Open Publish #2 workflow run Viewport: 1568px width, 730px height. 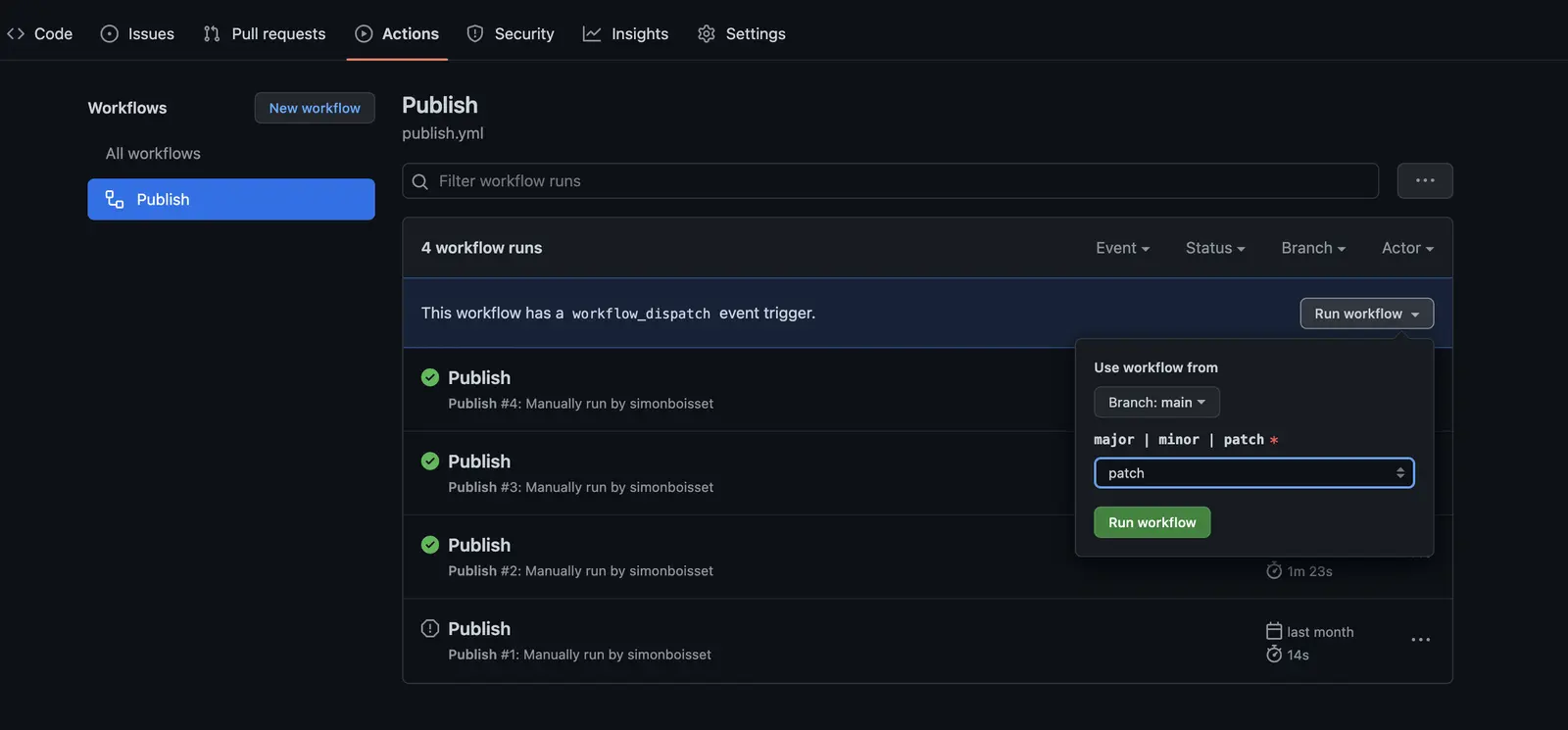(479, 545)
